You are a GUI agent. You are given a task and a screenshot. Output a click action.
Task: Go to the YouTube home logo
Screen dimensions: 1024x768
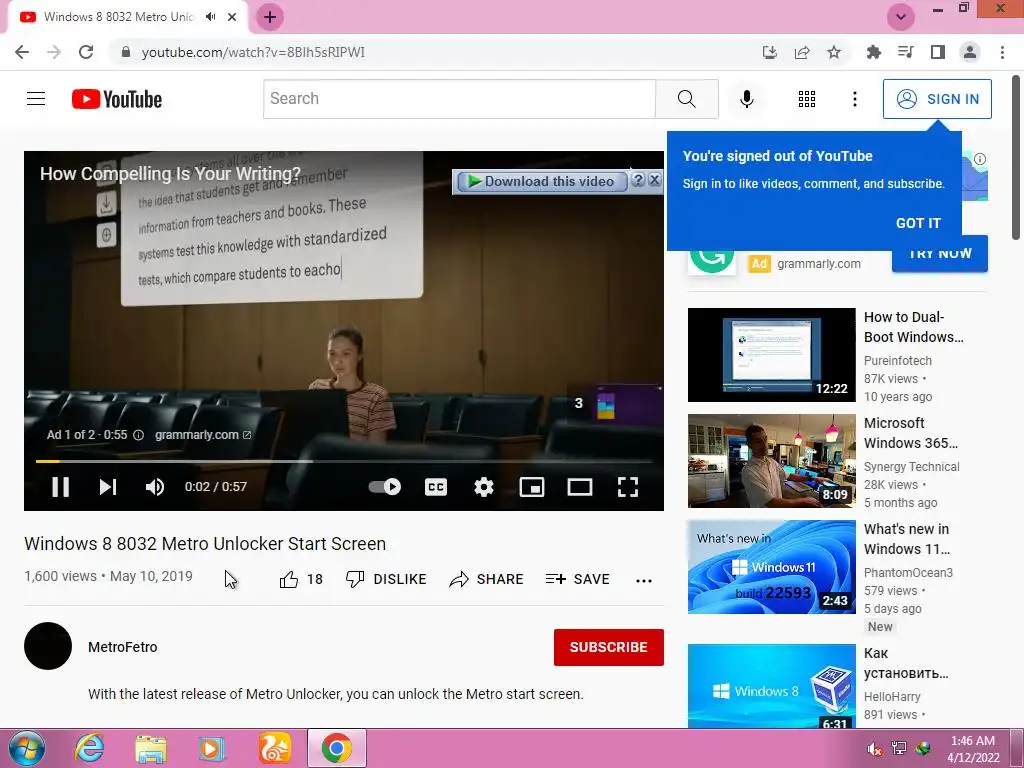[117, 99]
